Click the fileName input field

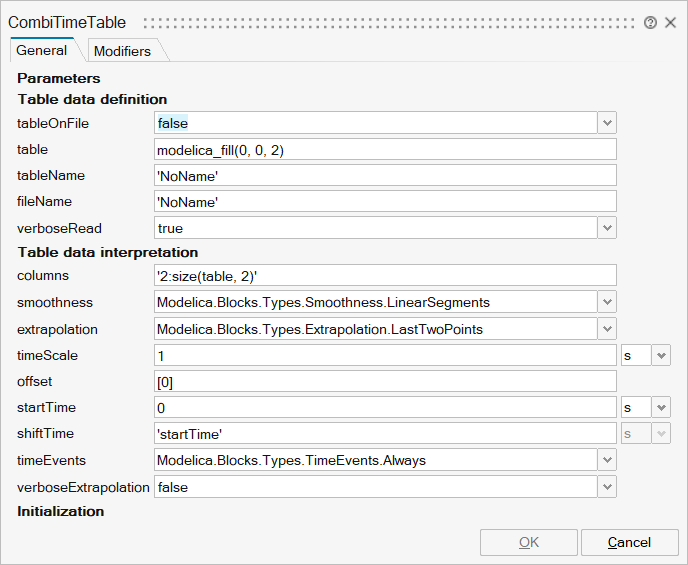(385, 202)
